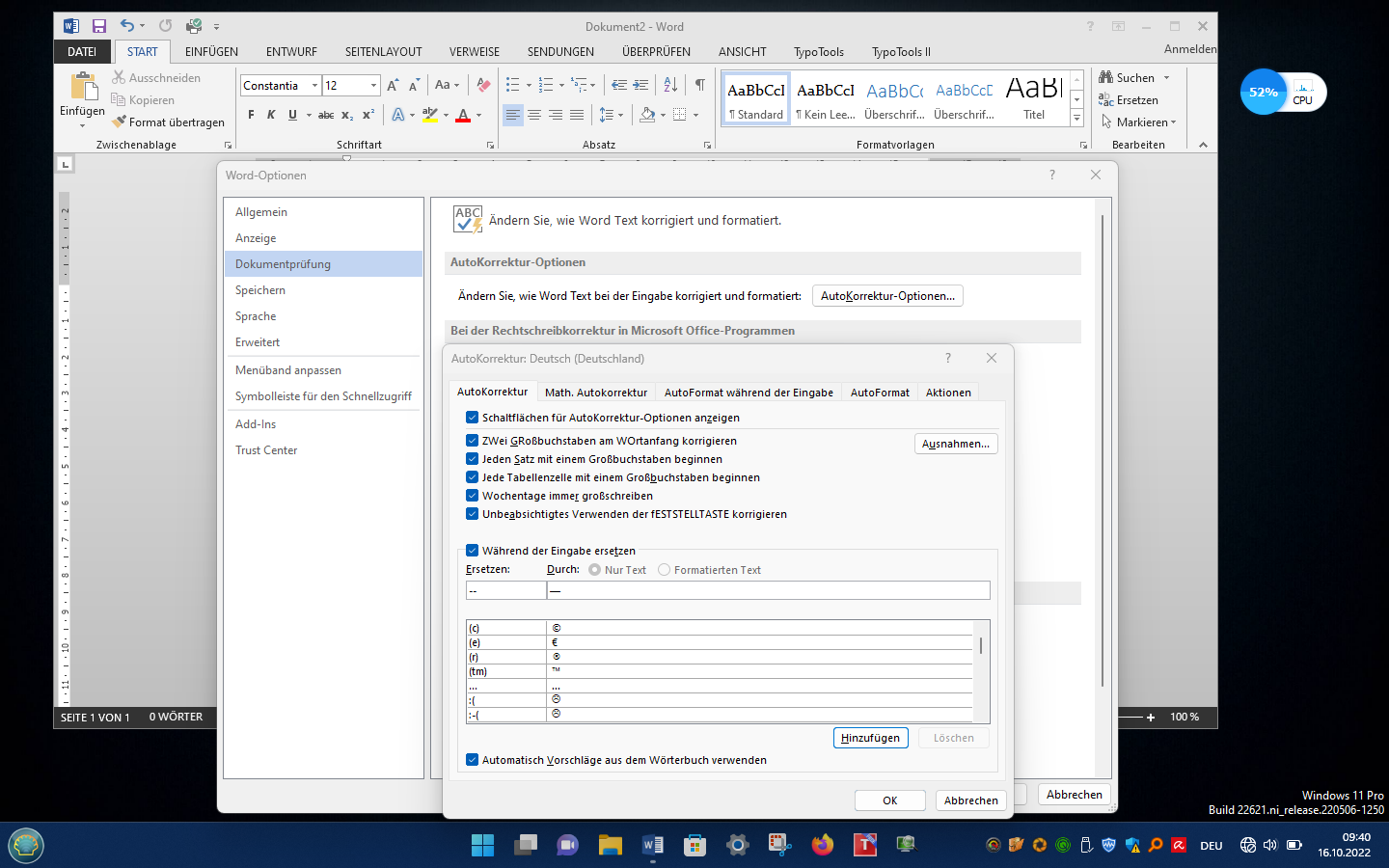Switch to Math. Autokorrektur tab
Image resolution: width=1389 pixels, height=868 pixels.
click(x=596, y=393)
